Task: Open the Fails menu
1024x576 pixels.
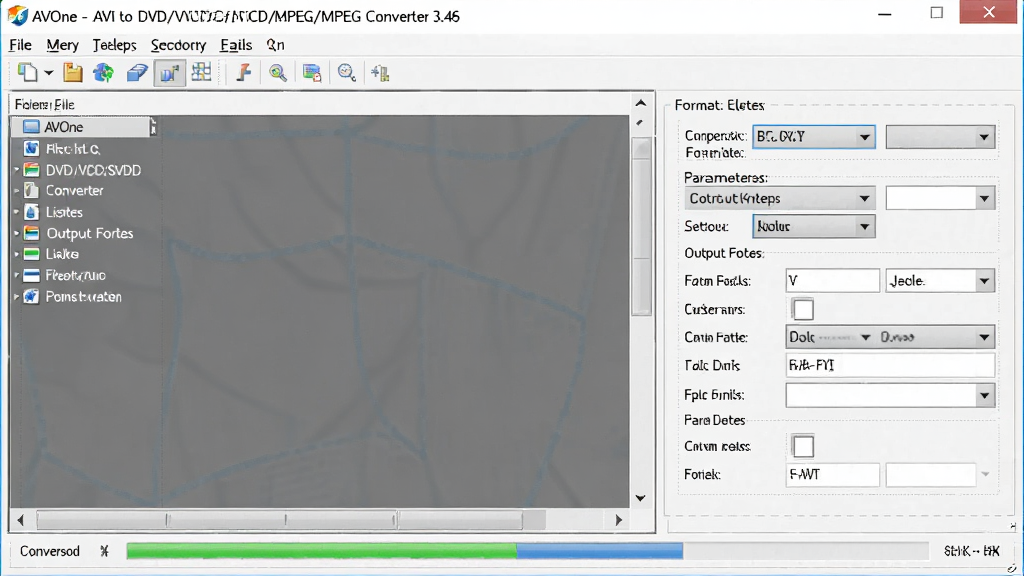Action: (x=236, y=45)
